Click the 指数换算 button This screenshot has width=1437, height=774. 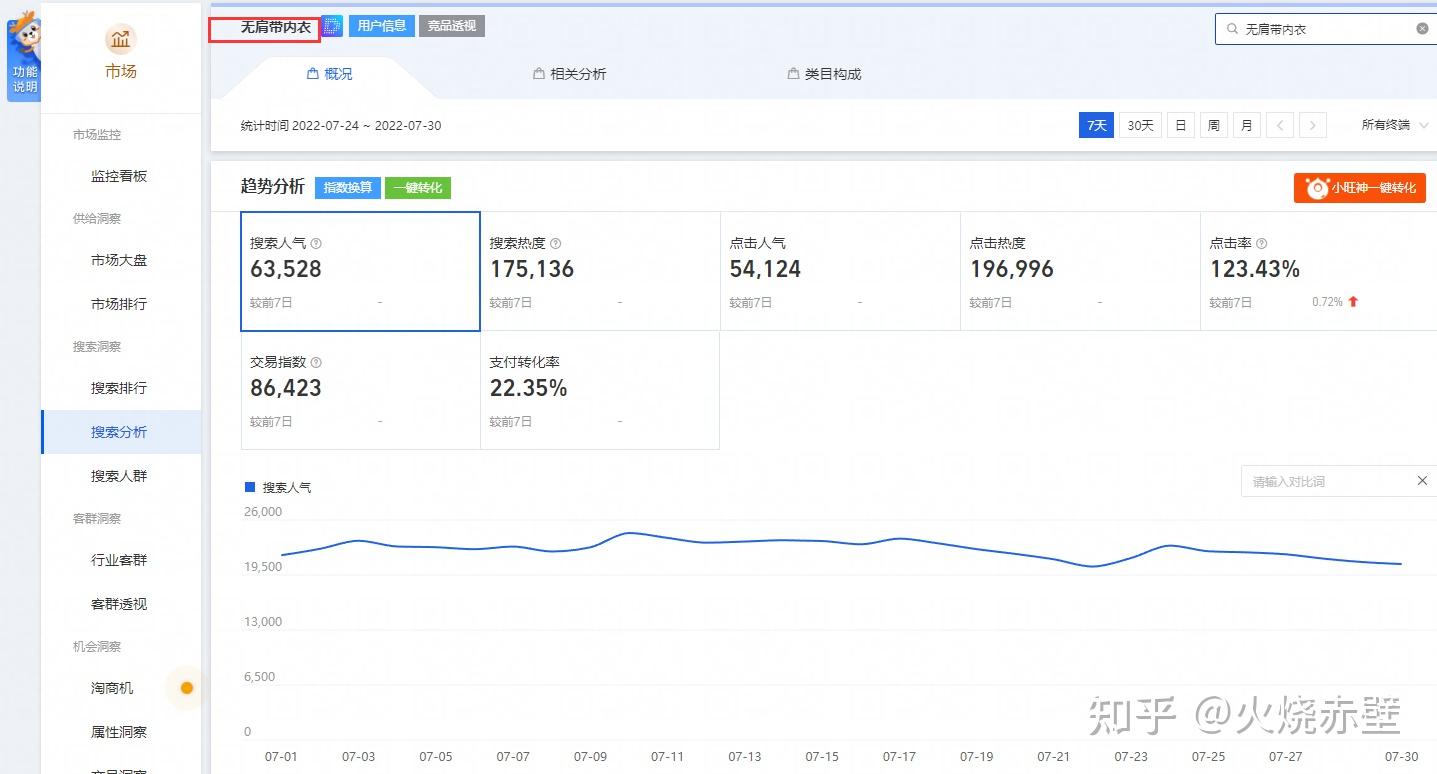pyautogui.click(x=348, y=187)
